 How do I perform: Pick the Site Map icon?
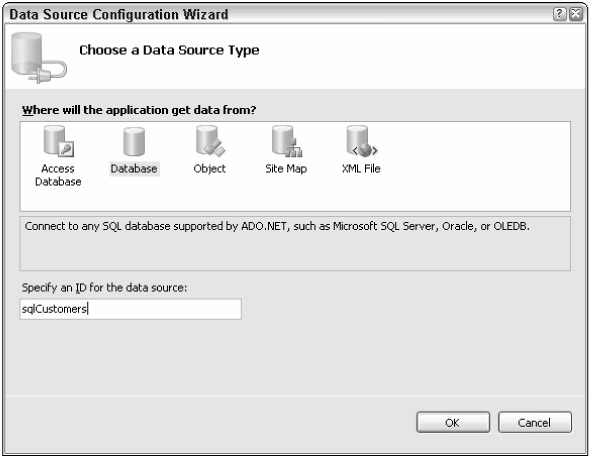click(286, 141)
